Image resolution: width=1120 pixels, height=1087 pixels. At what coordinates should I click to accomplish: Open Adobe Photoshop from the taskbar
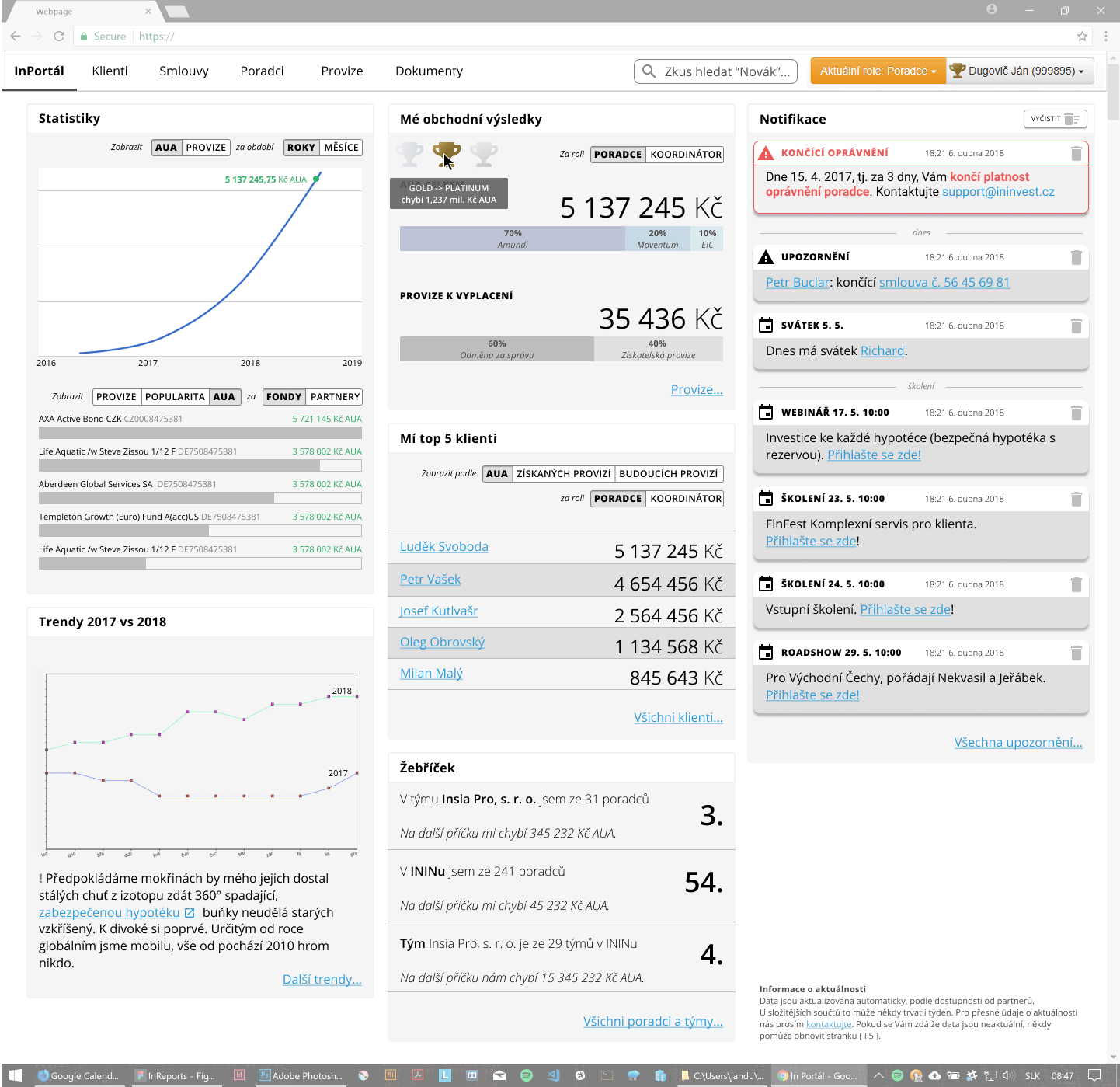[301, 1075]
